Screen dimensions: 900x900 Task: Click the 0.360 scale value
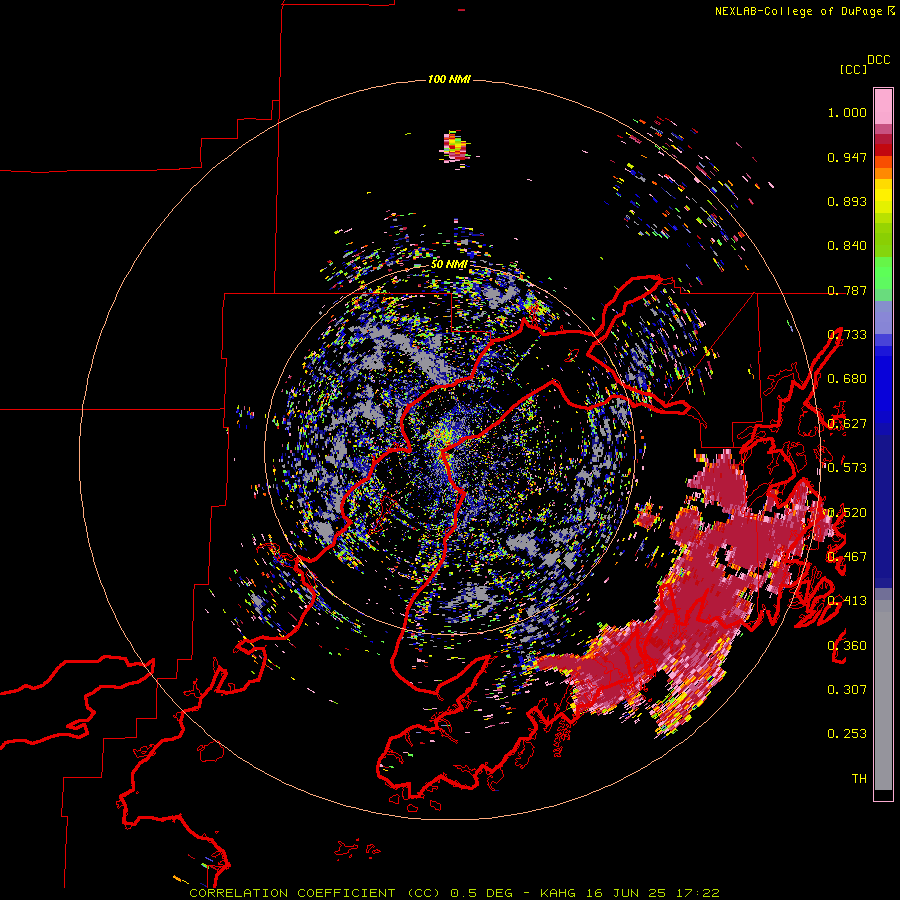847,646
